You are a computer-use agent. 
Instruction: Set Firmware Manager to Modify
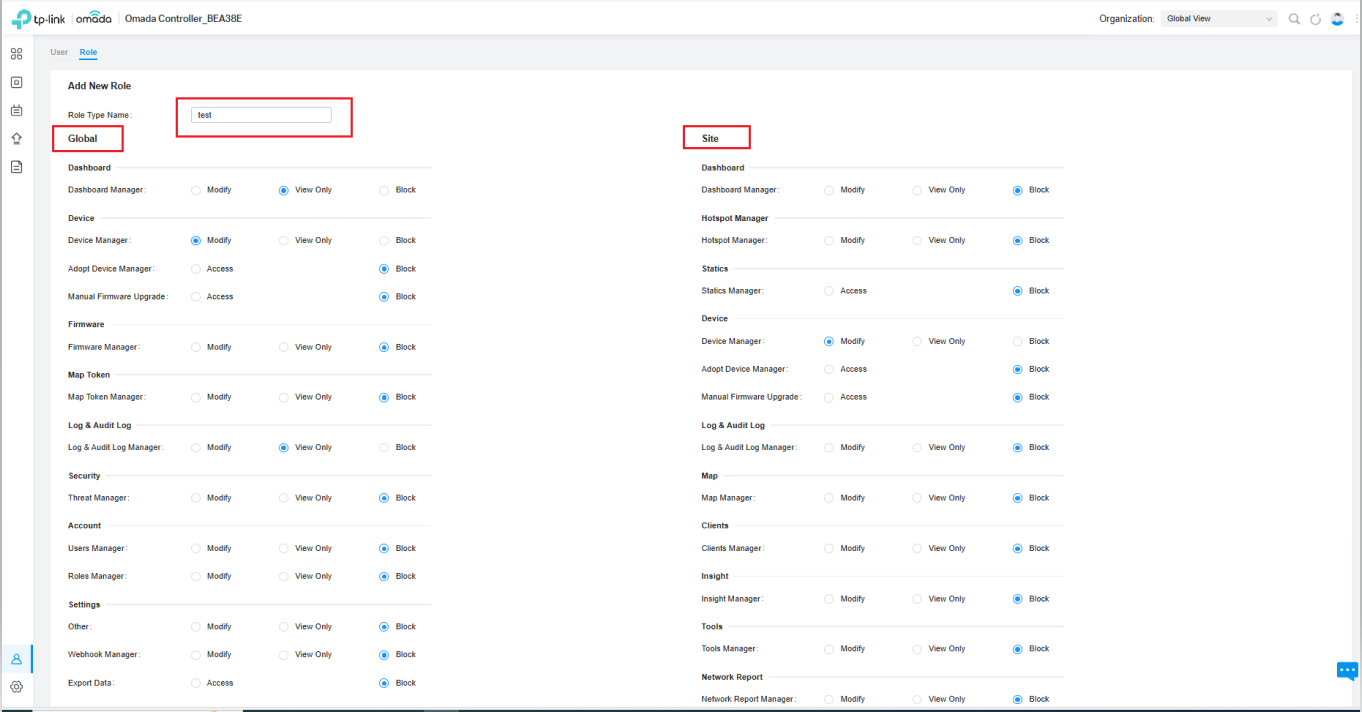tap(195, 347)
